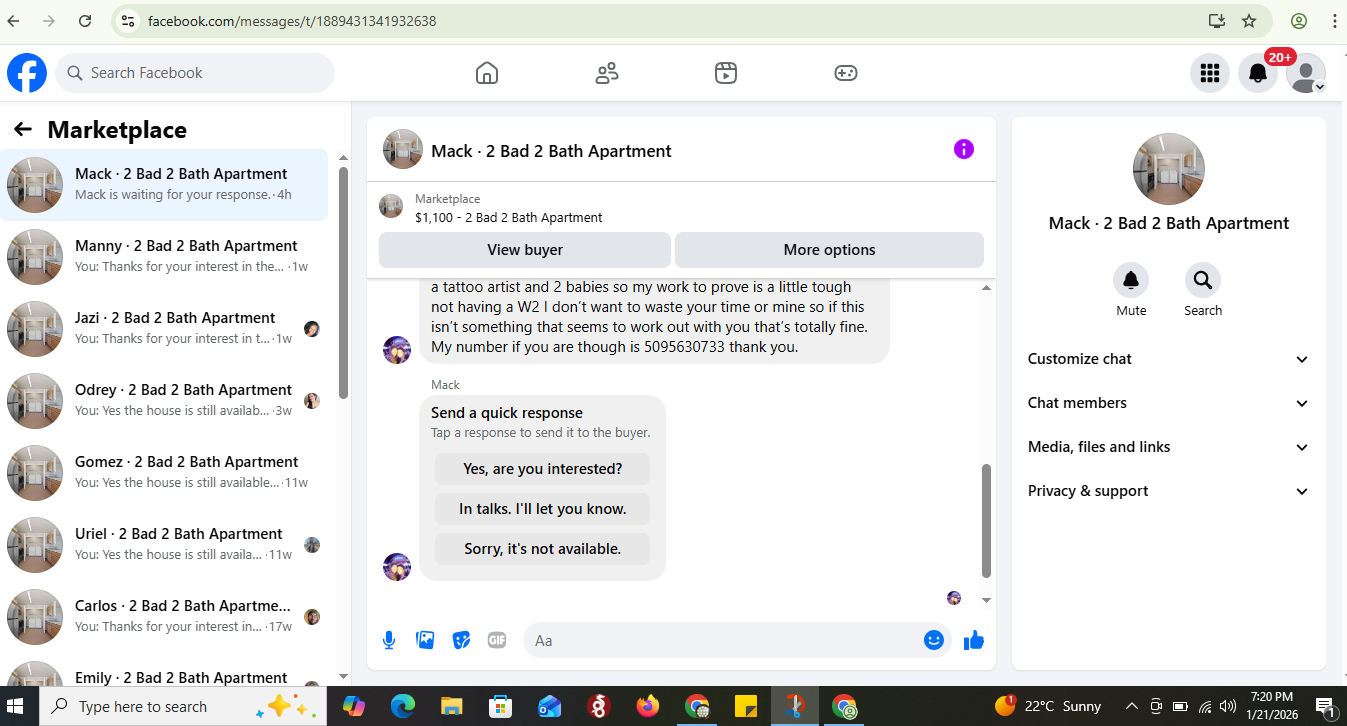Viewport: 1347px width, 726px height.
Task: Record a voice clip with microphone icon
Action: pyautogui.click(x=389, y=640)
